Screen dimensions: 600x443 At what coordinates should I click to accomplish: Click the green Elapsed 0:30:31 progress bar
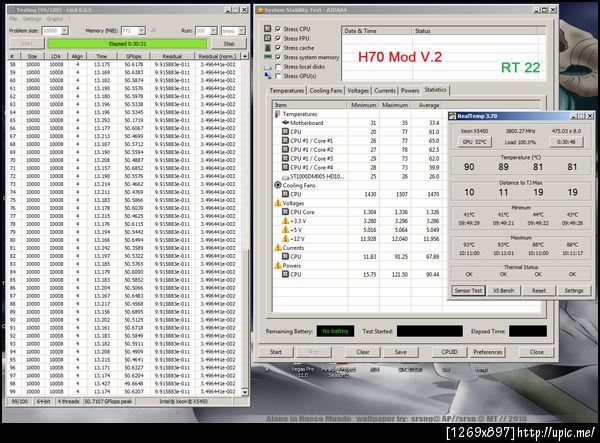coord(127,44)
